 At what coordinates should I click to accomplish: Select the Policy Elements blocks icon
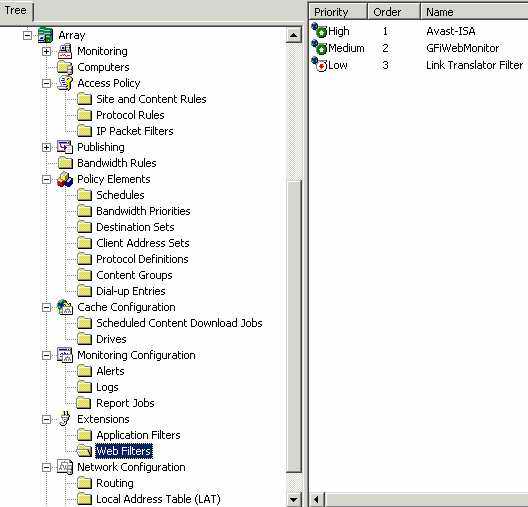point(65,179)
